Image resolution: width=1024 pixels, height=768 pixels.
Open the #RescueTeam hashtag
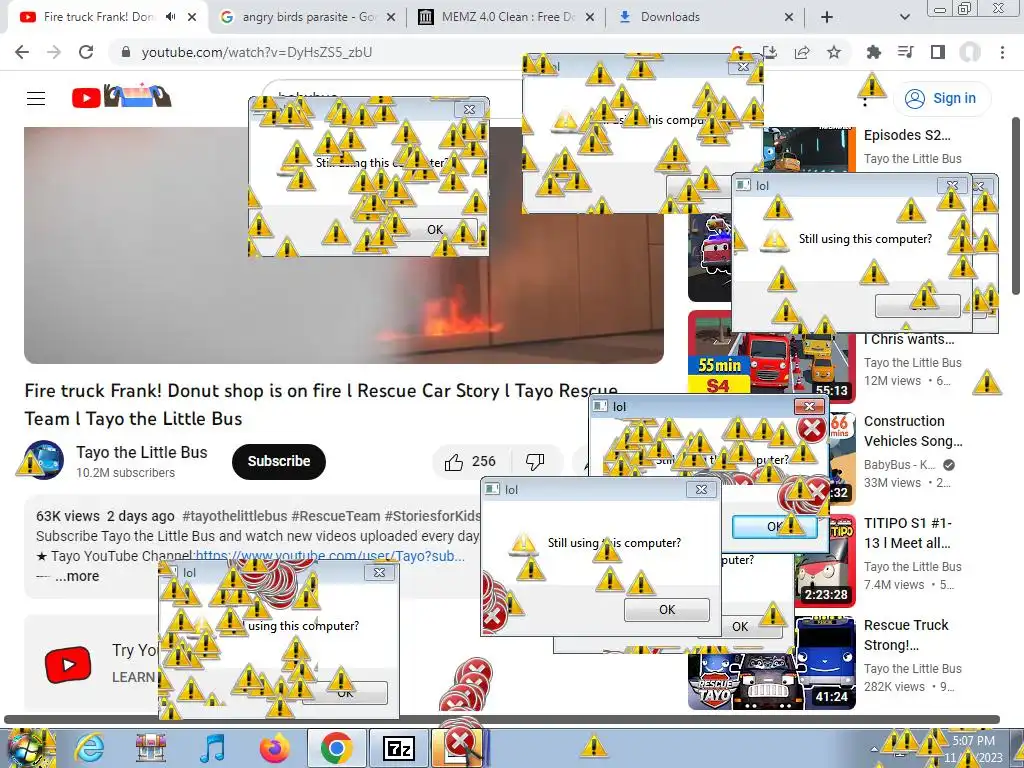coord(336,516)
